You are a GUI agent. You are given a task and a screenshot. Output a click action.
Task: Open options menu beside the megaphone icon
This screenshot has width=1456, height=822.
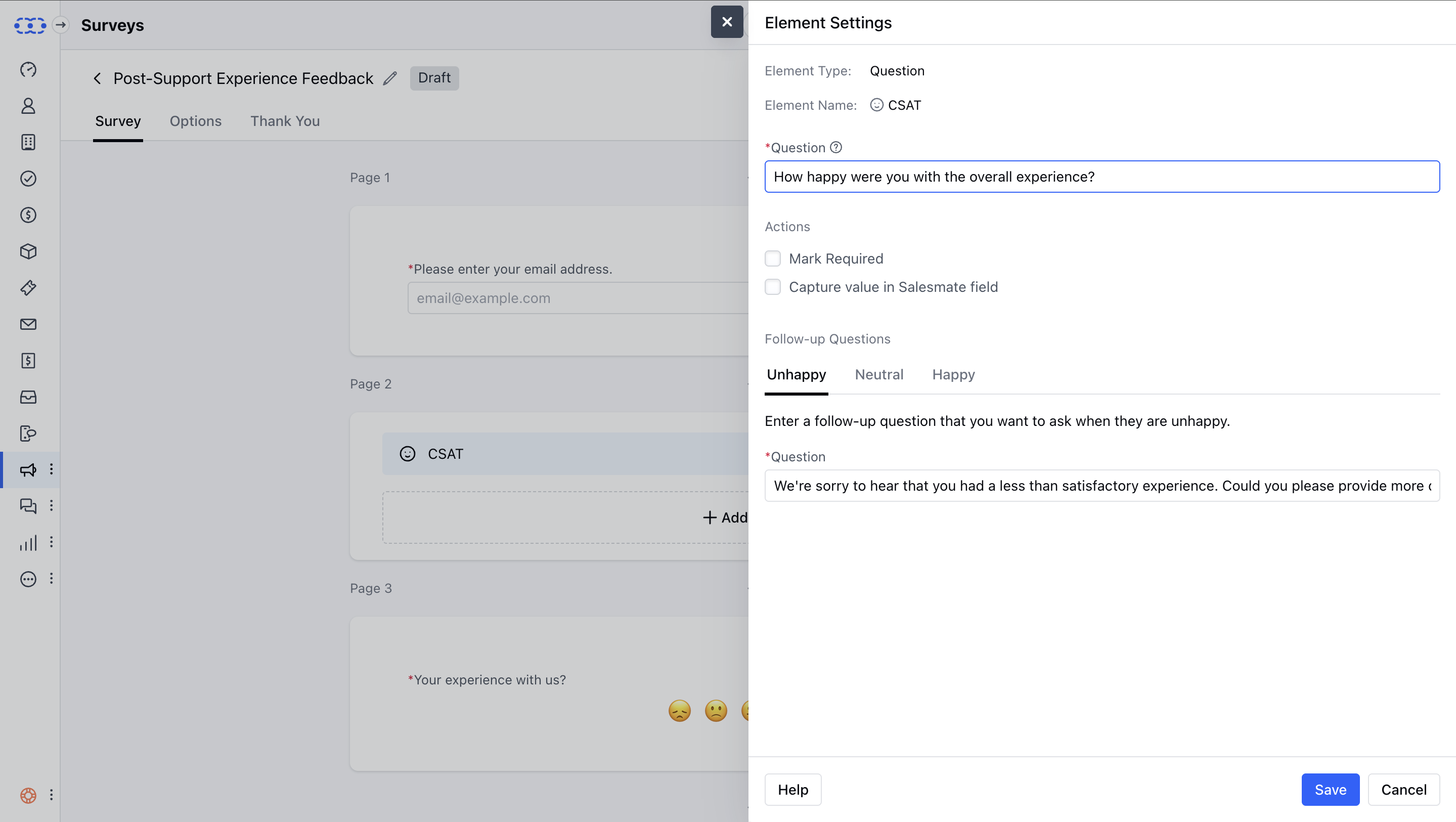click(x=52, y=469)
